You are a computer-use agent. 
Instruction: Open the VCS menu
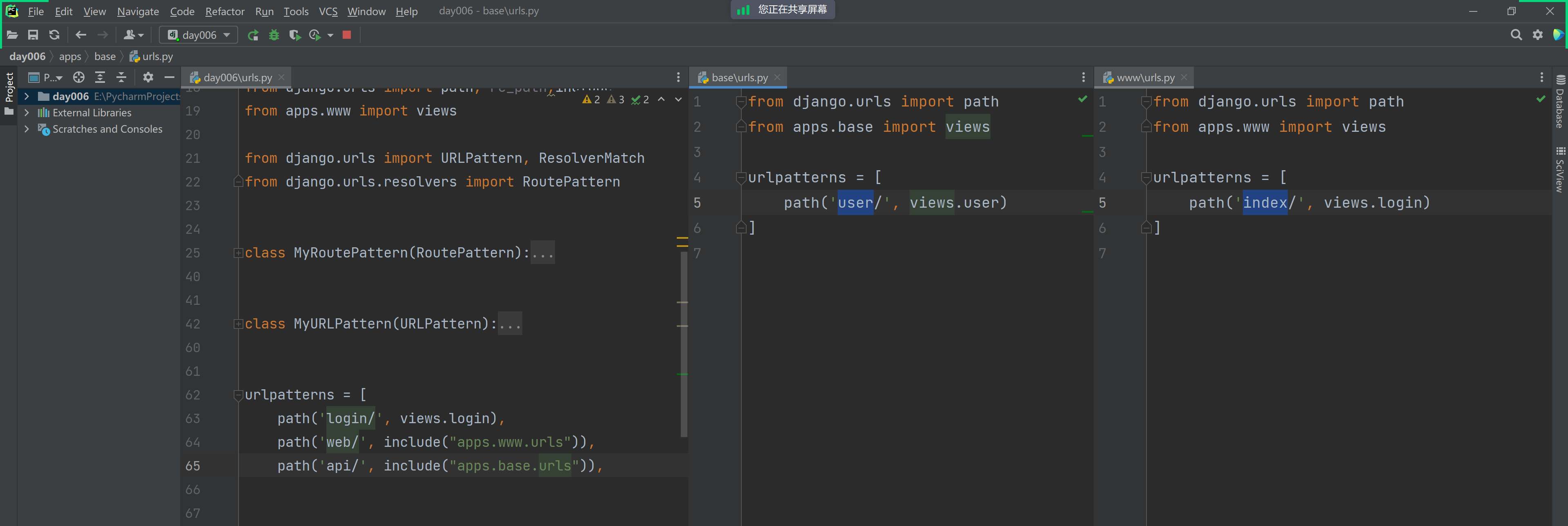(x=328, y=11)
